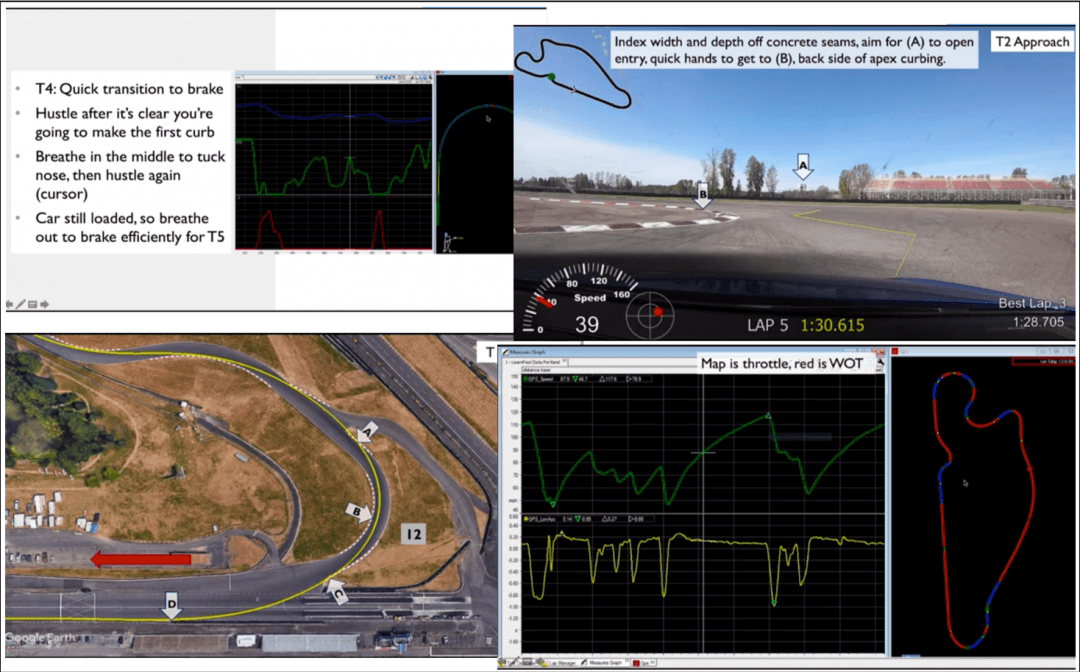This screenshot has height=672, width=1080.
Task: Open the display icon beside the pencil tool
Action: [x=33, y=304]
